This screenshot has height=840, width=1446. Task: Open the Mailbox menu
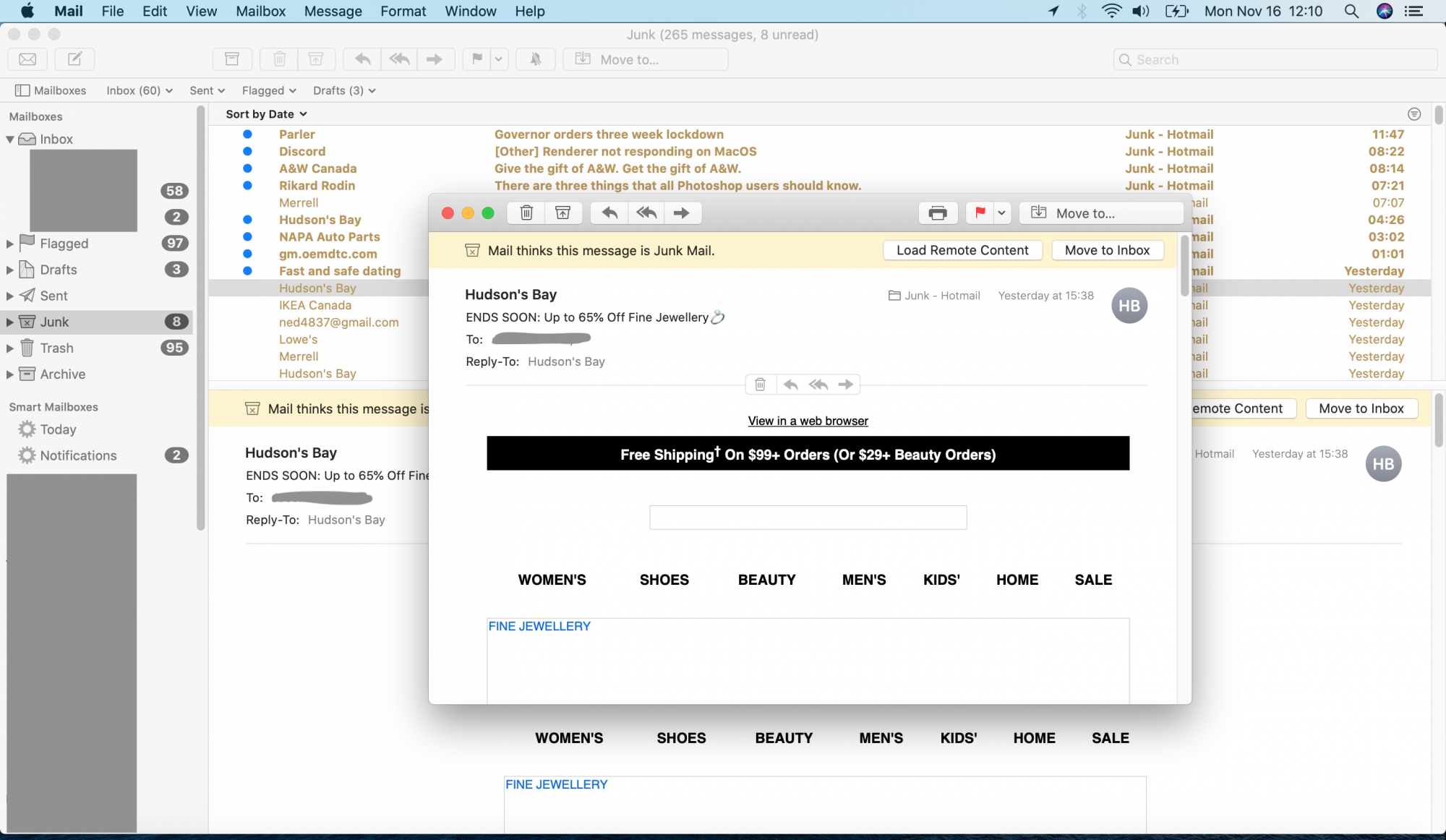[261, 11]
